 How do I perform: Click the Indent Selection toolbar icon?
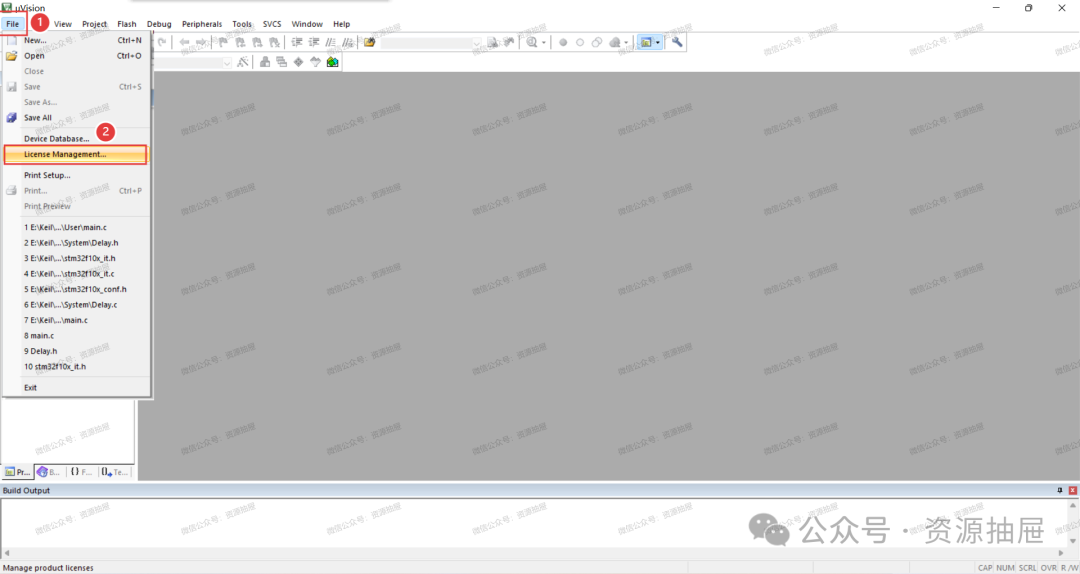(297, 43)
